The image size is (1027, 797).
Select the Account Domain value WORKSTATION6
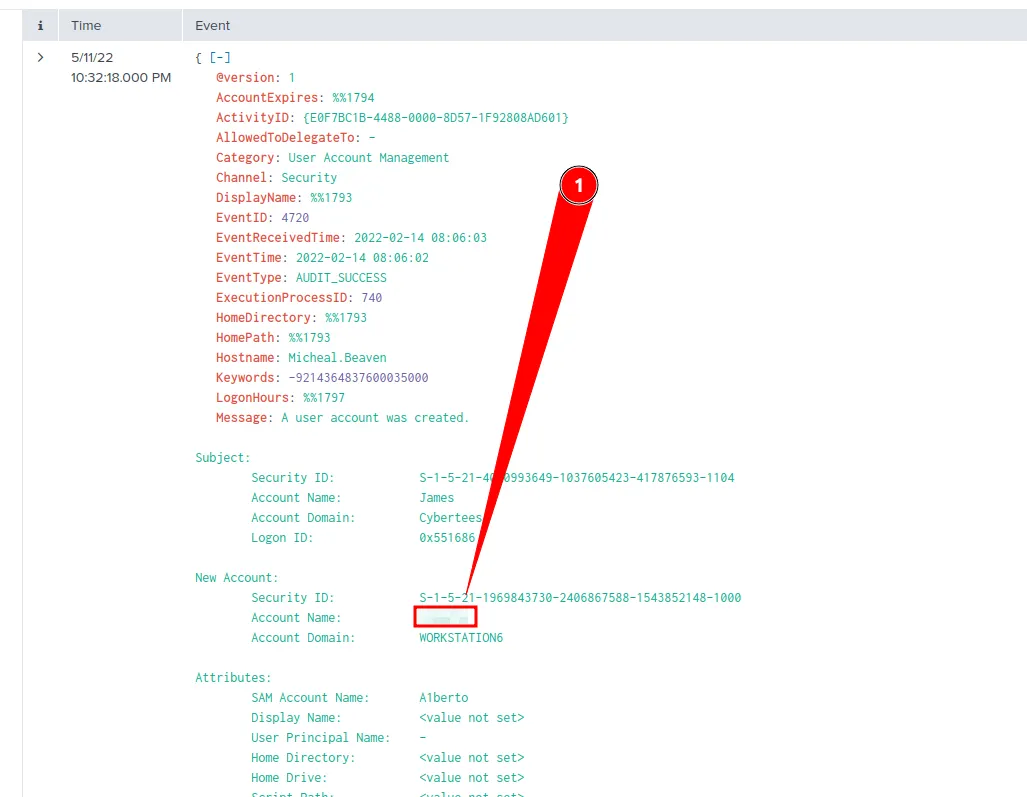point(461,637)
